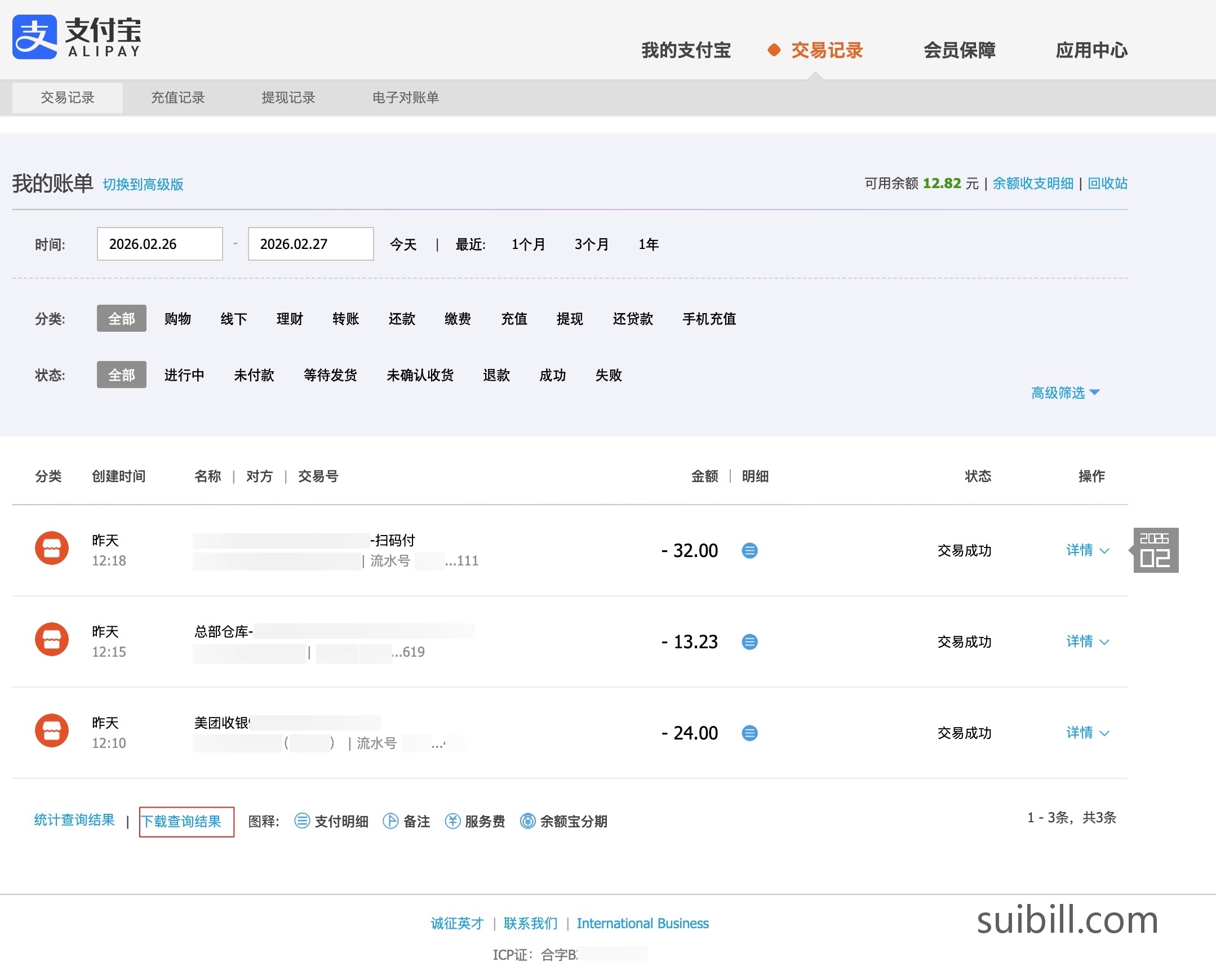The image size is (1216, 980).
Task: Open 应用中心 in the top navigation
Action: tap(1091, 50)
